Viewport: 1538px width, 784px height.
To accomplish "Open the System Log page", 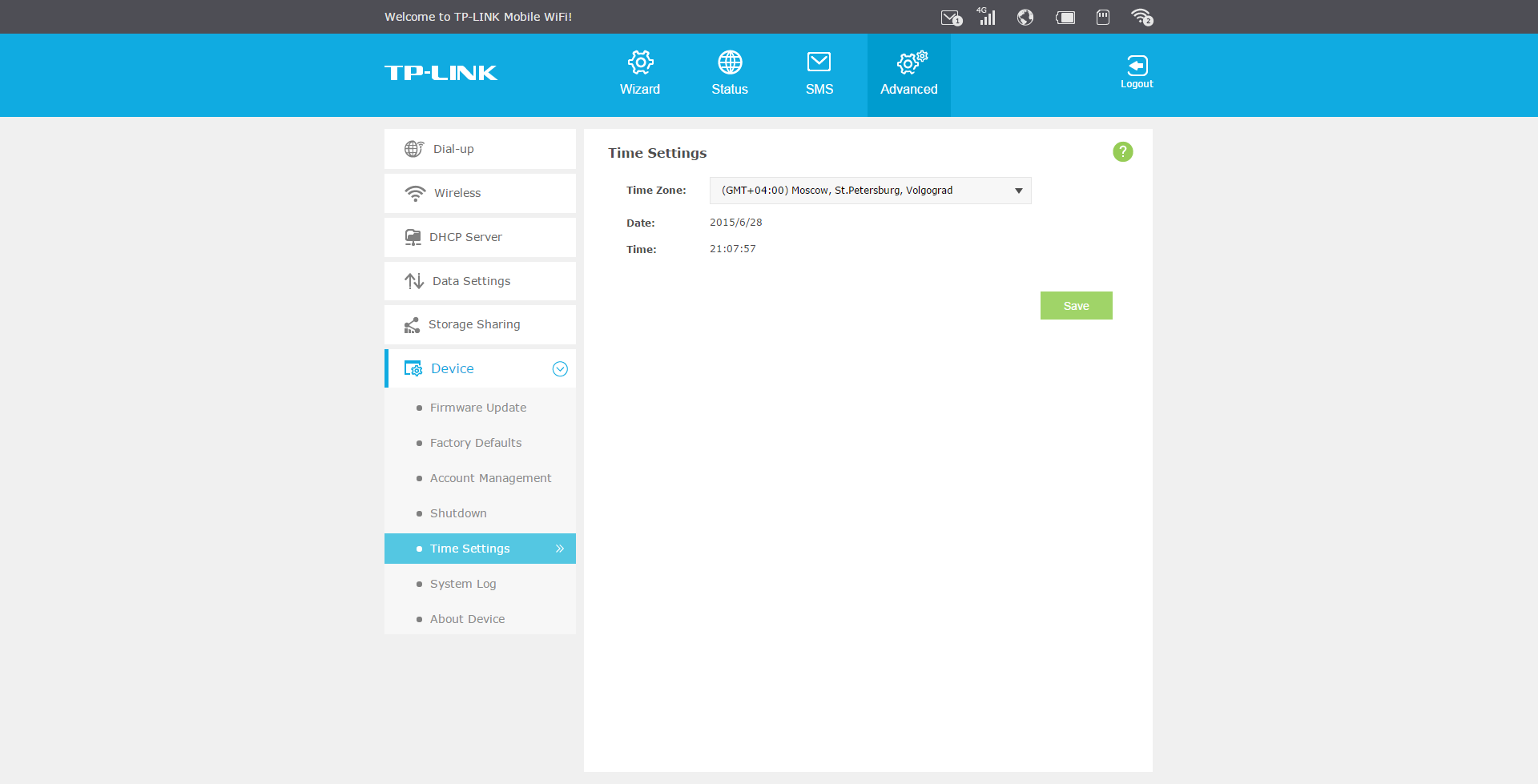I will (x=463, y=584).
